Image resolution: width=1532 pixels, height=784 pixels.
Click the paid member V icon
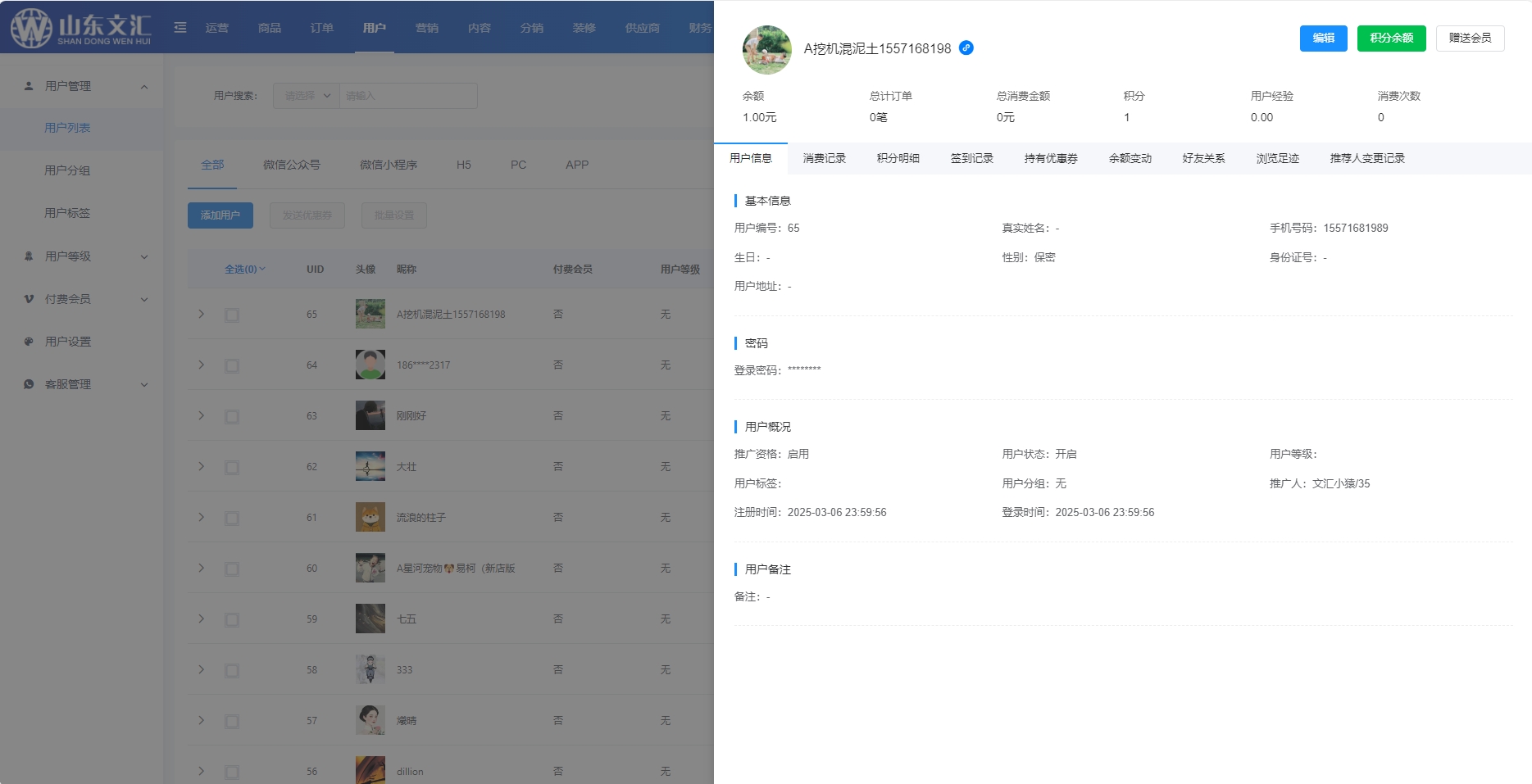[x=29, y=299]
